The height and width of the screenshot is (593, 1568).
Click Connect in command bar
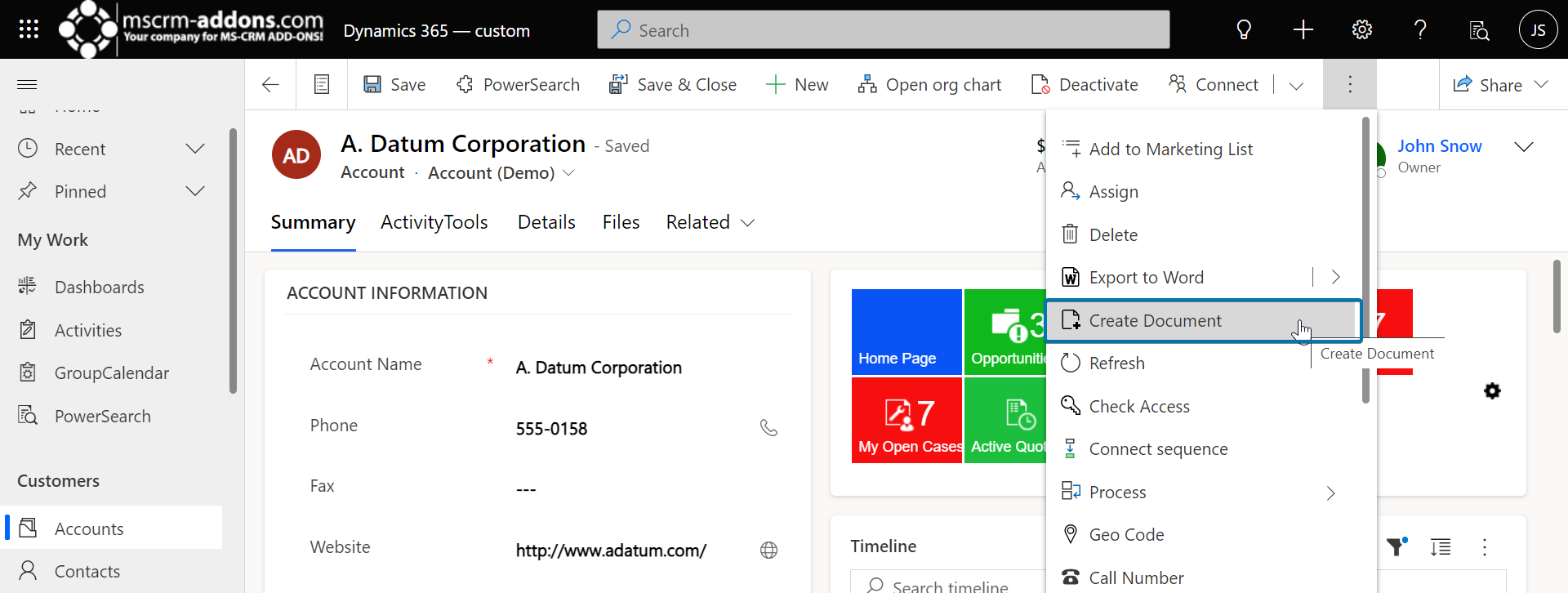click(1213, 84)
